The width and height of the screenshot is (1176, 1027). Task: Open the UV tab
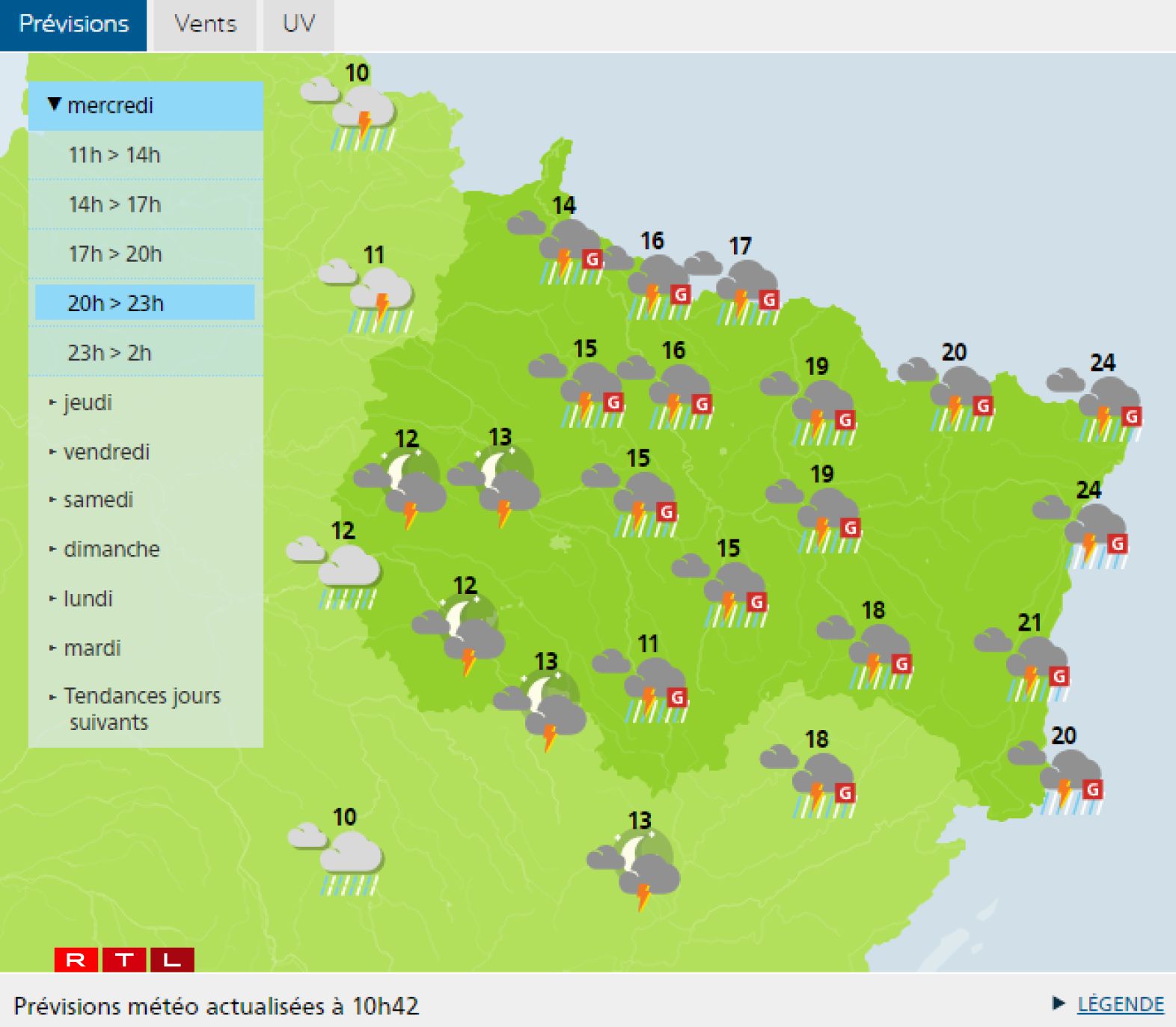tap(298, 25)
